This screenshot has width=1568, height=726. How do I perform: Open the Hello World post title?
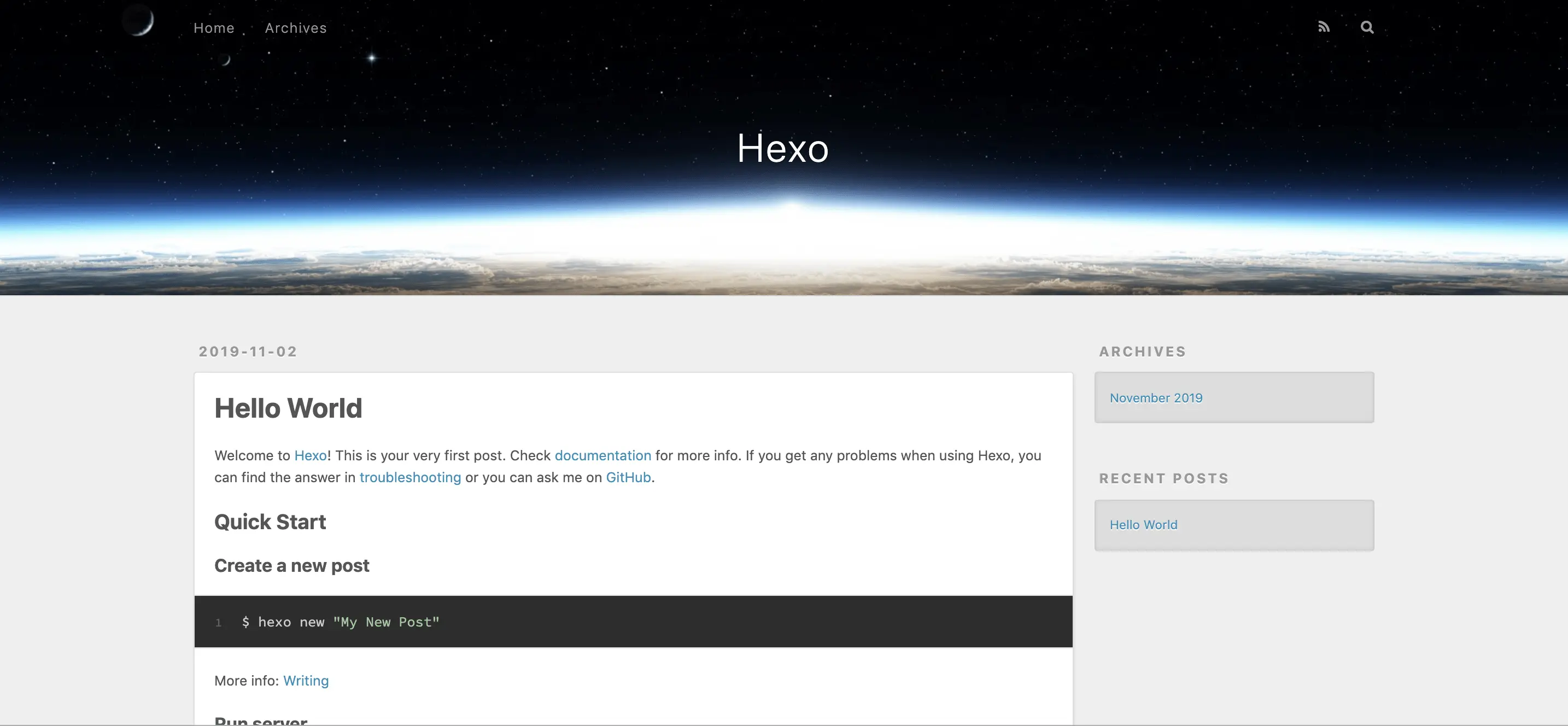(288, 408)
